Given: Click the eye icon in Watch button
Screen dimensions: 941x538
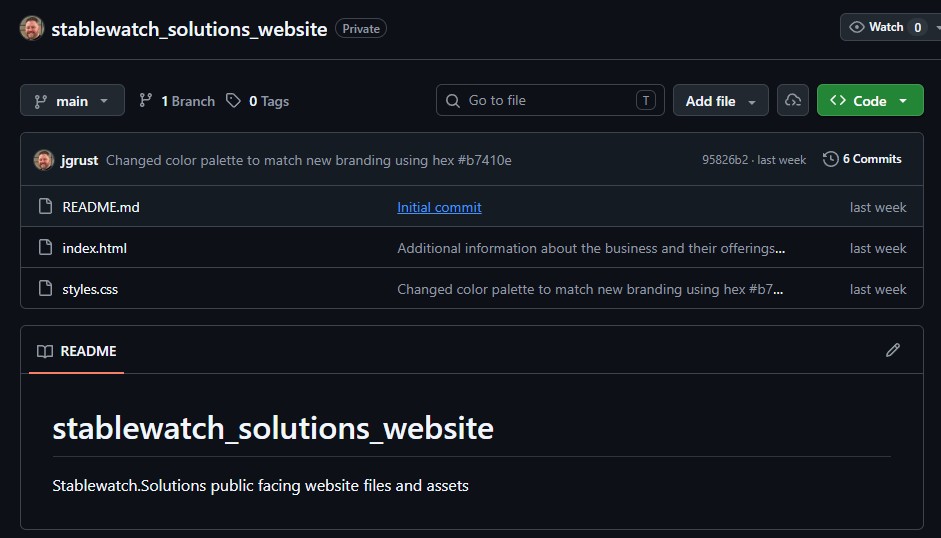Looking at the screenshot, I should (x=856, y=27).
